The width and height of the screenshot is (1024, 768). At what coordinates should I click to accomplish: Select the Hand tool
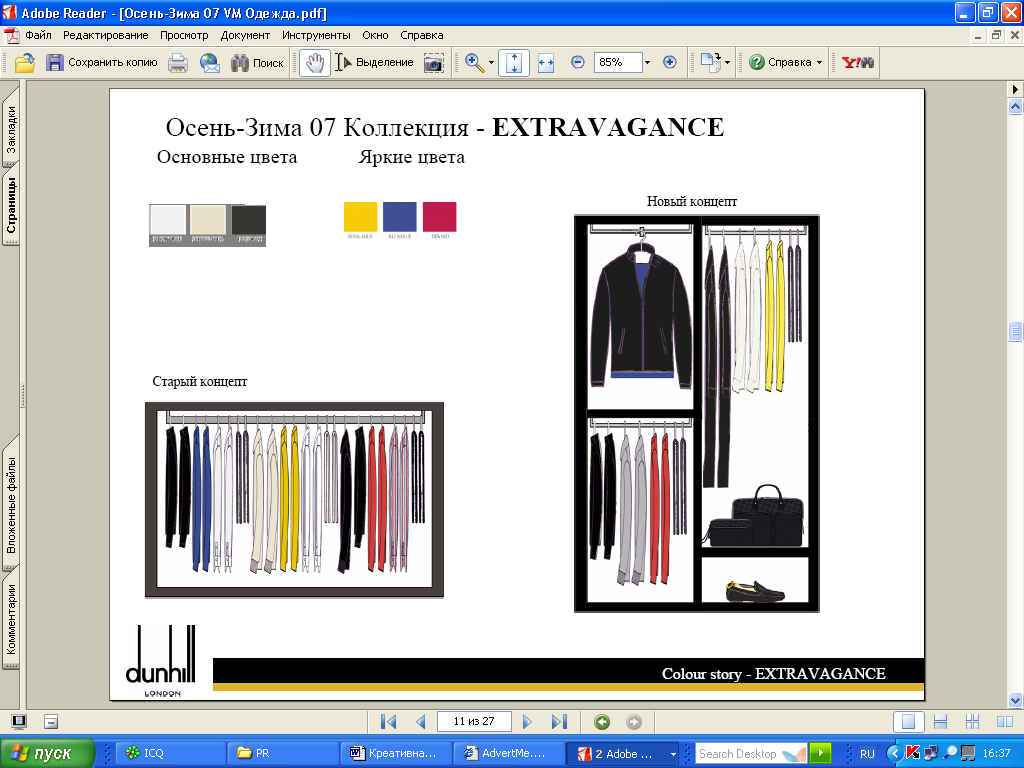(315, 63)
